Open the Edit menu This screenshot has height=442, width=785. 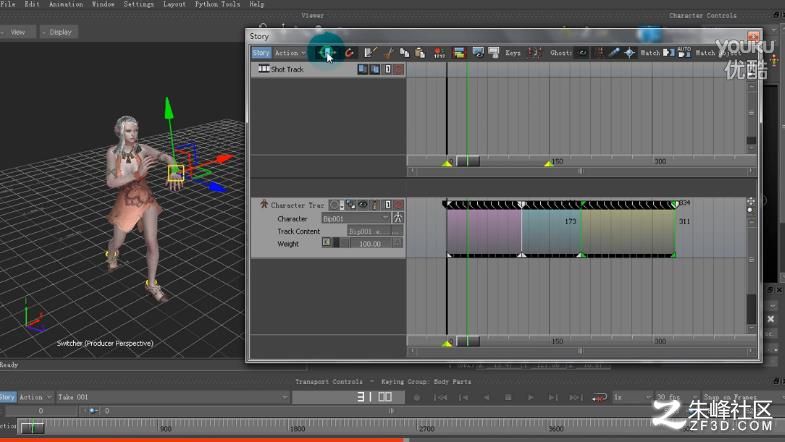pos(32,4)
